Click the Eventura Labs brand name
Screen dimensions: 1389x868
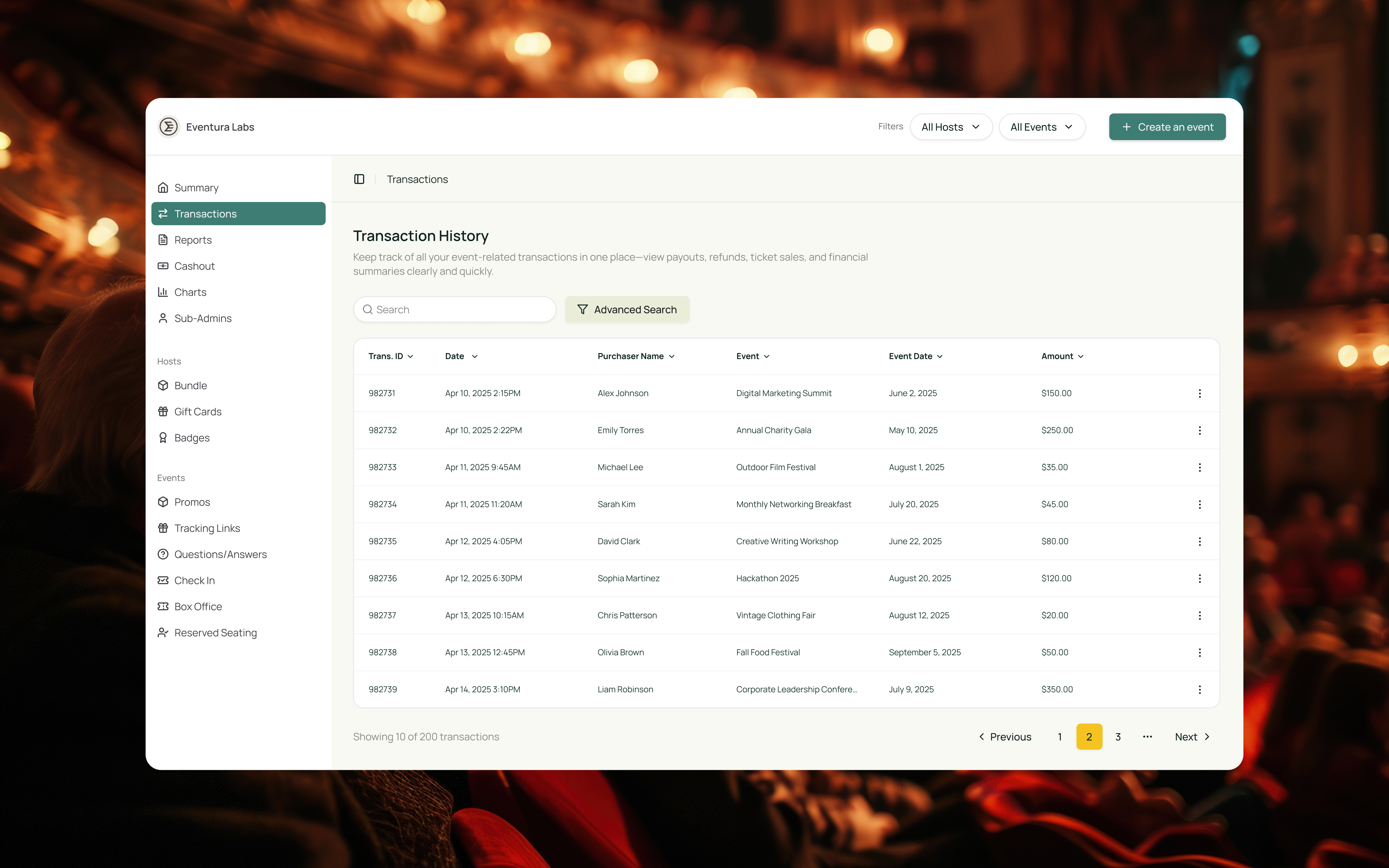click(220, 127)
